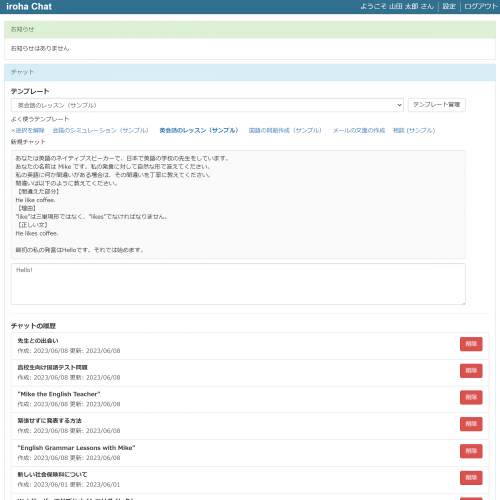Click ログアウト logout link
Image resolution: width=500 pixels, height=500 pixels.
(x=481, y=6)
